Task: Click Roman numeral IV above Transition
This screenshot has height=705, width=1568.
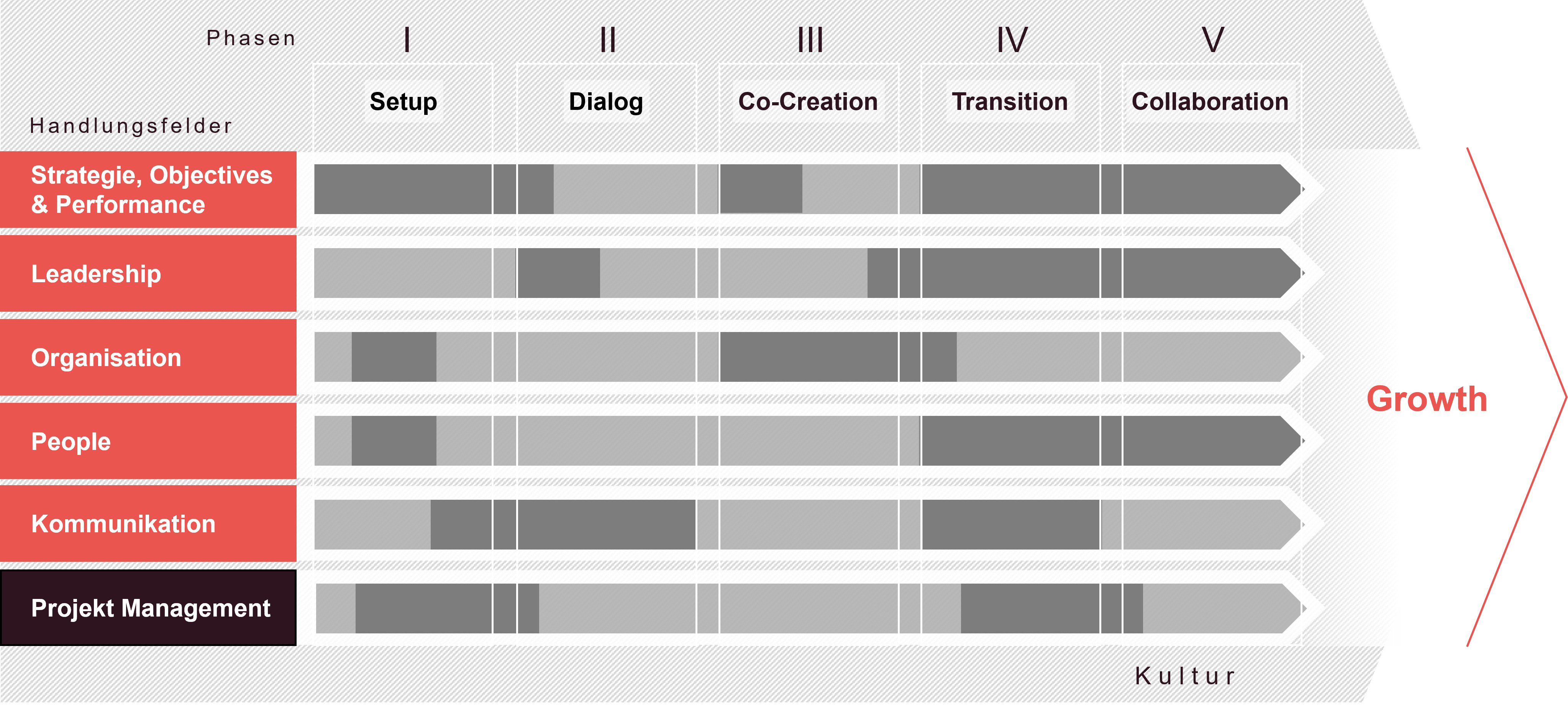Action: point(1012,40)
